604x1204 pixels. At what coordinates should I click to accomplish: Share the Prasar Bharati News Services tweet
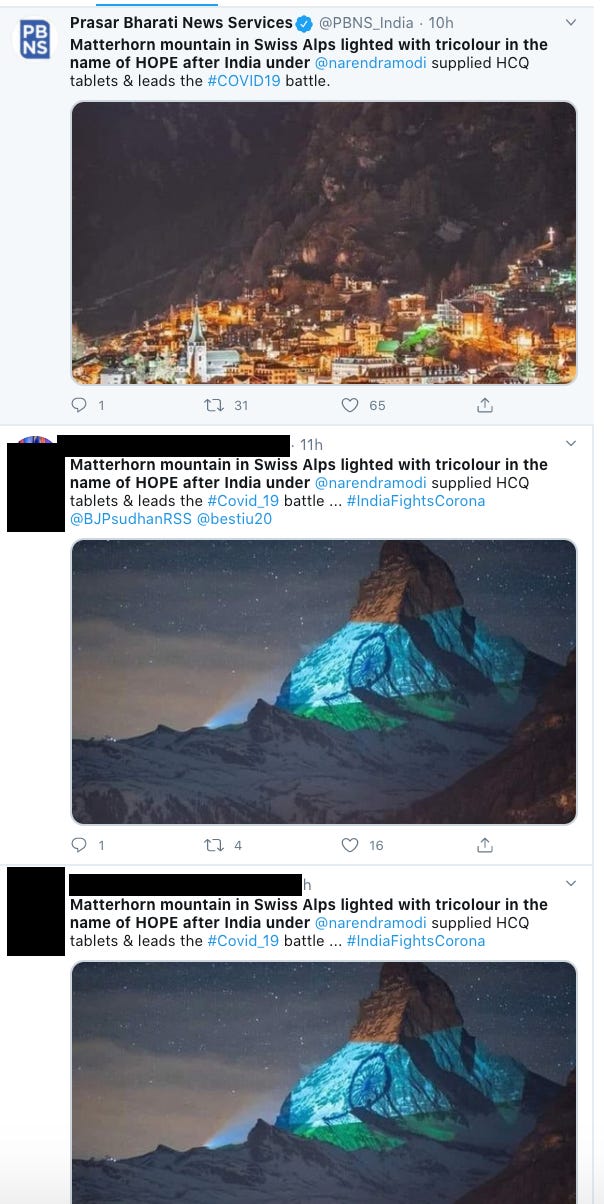coord(485,405)
